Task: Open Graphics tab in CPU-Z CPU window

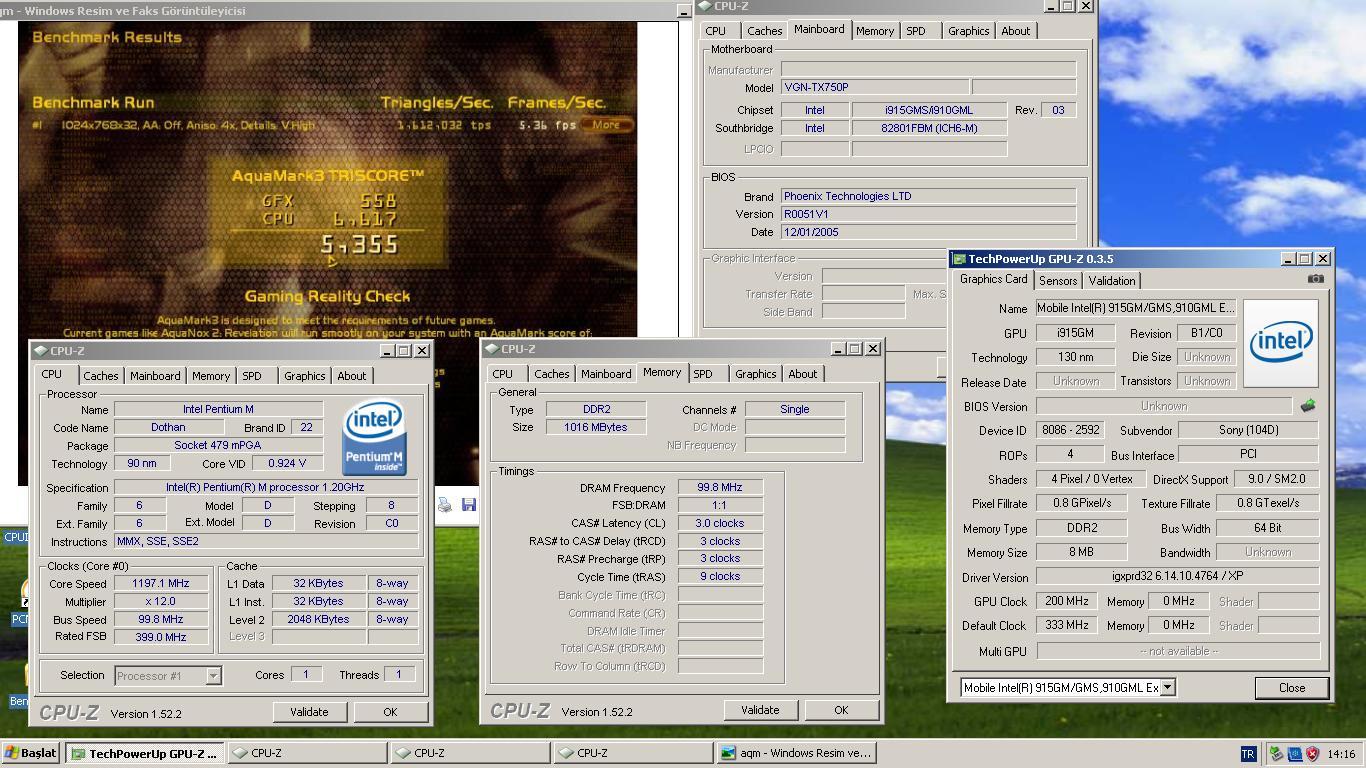Action: coord(304,376)
